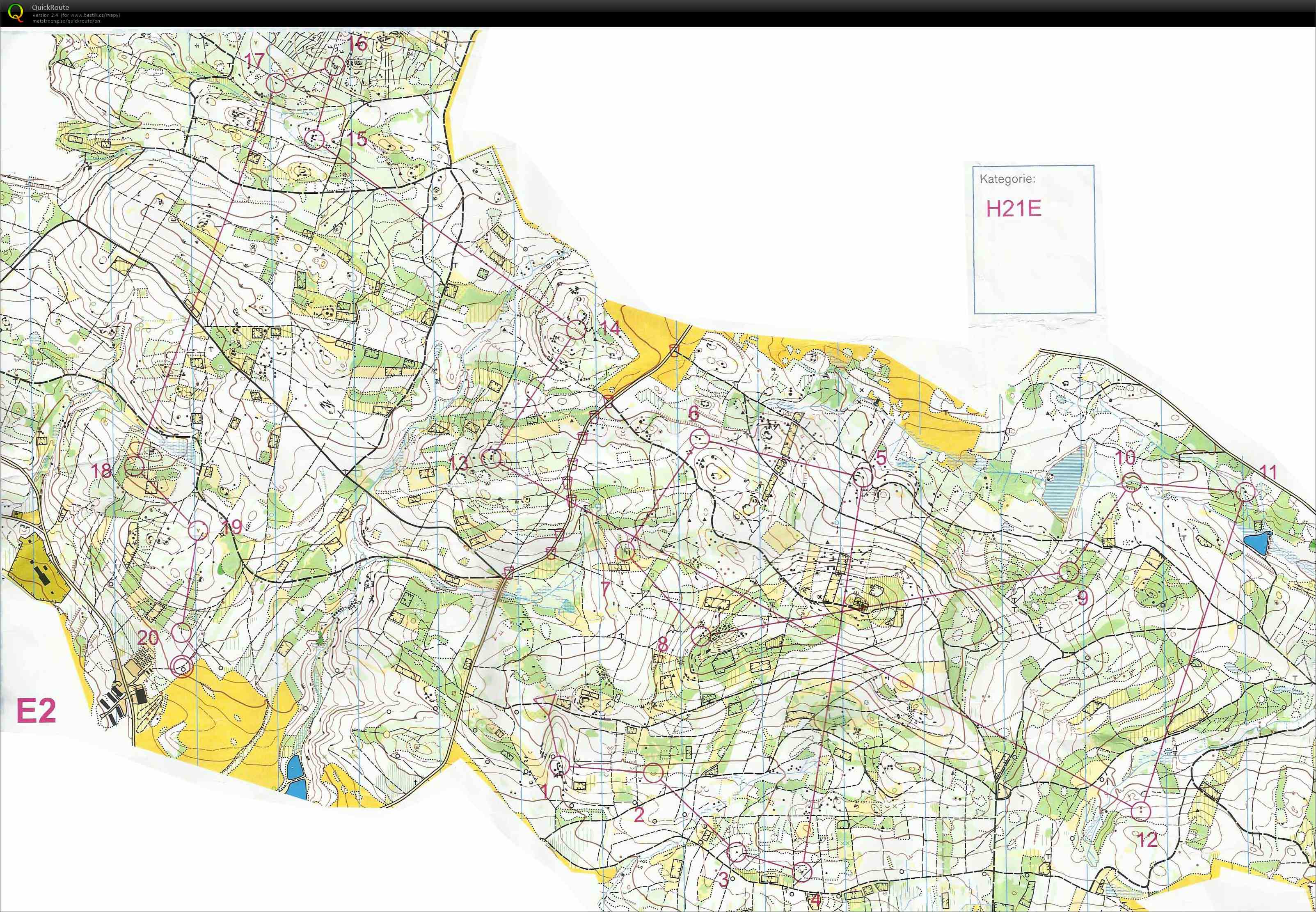Select control number 1 label

pos(545,791)
